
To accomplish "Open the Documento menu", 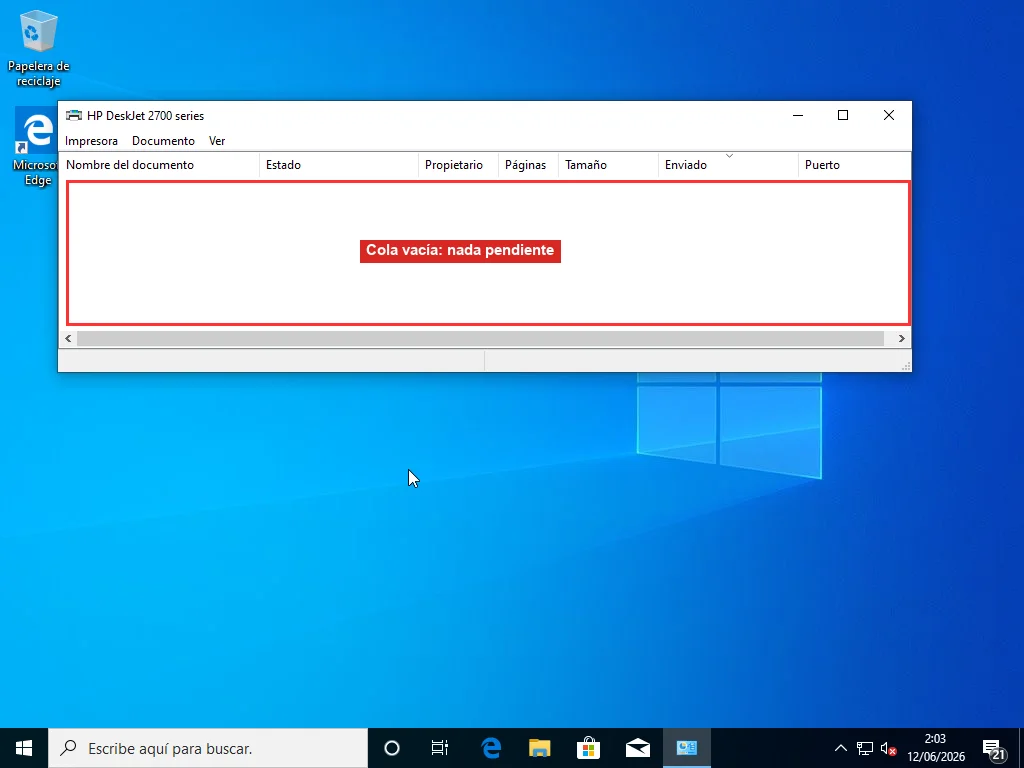I will point(163,140).
